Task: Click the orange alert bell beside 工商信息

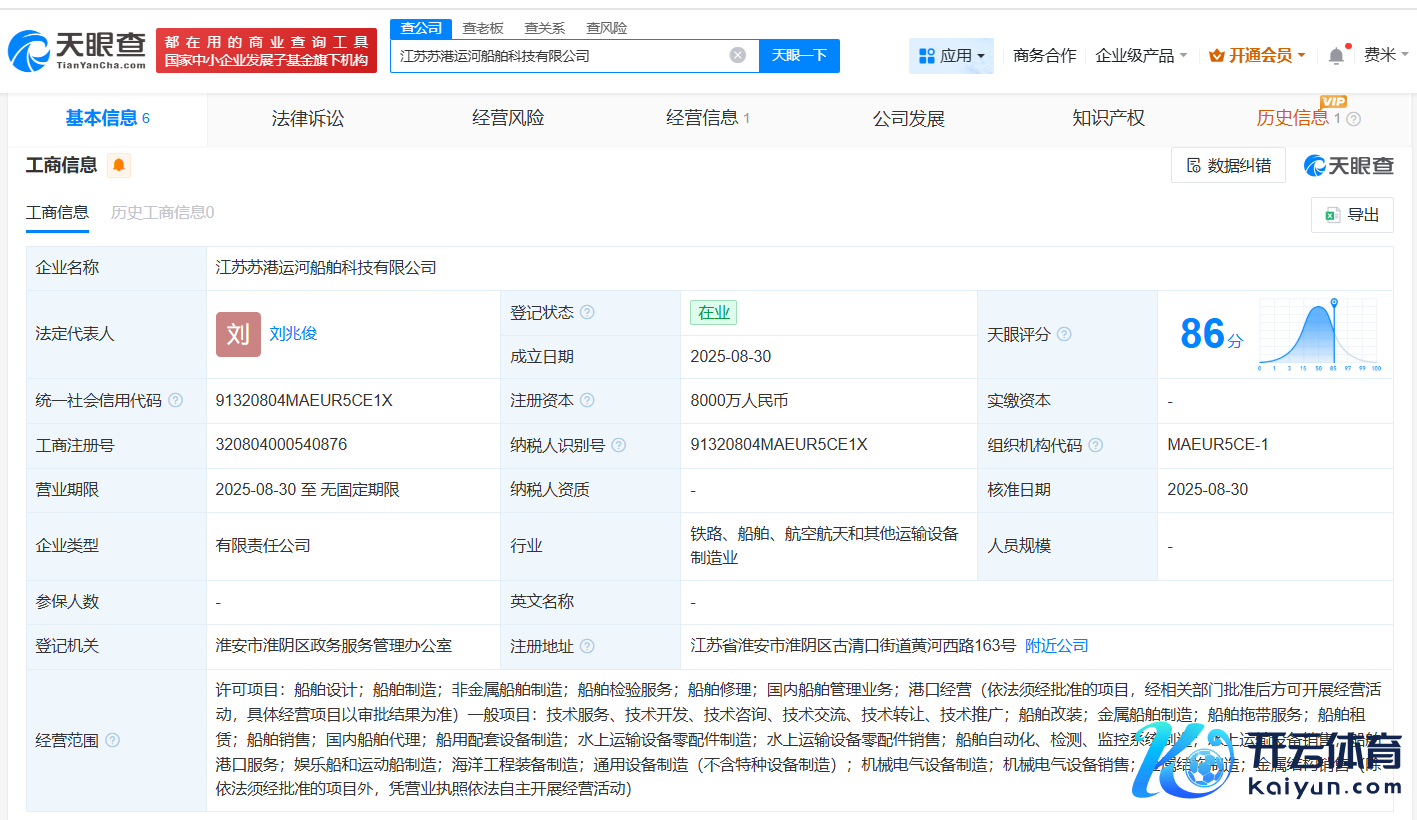Action: [119, 165]
